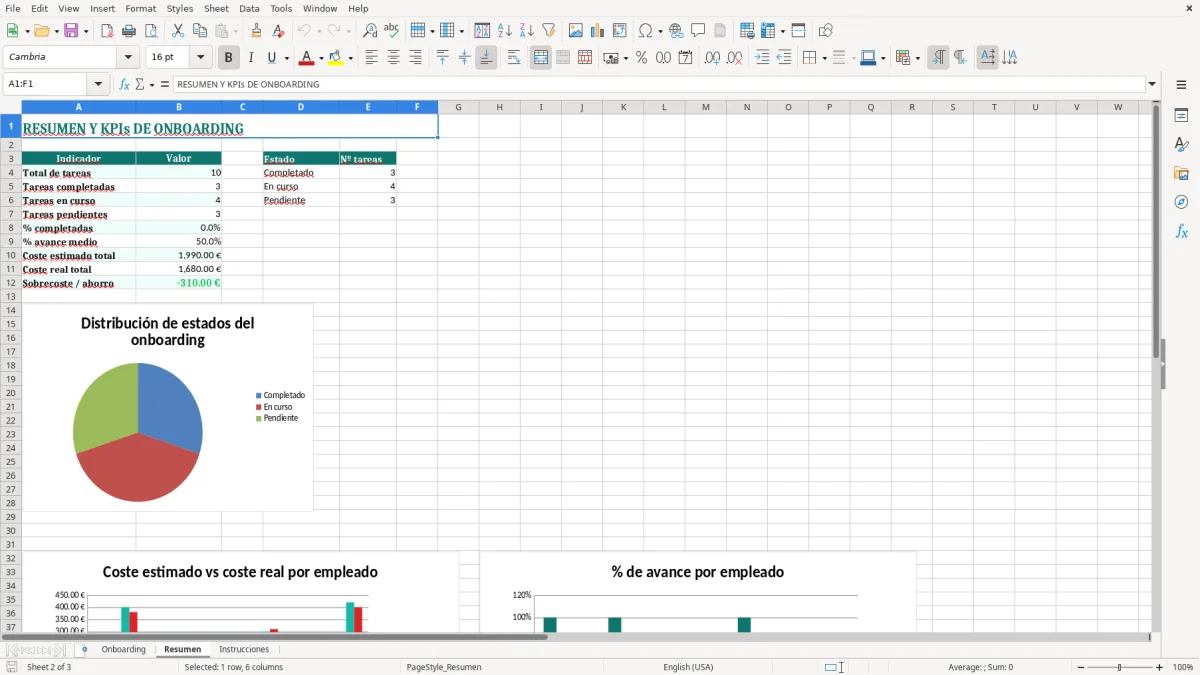Open the font color dropdown arrow
The image size is (1200, 675).
tap(320, 59)
